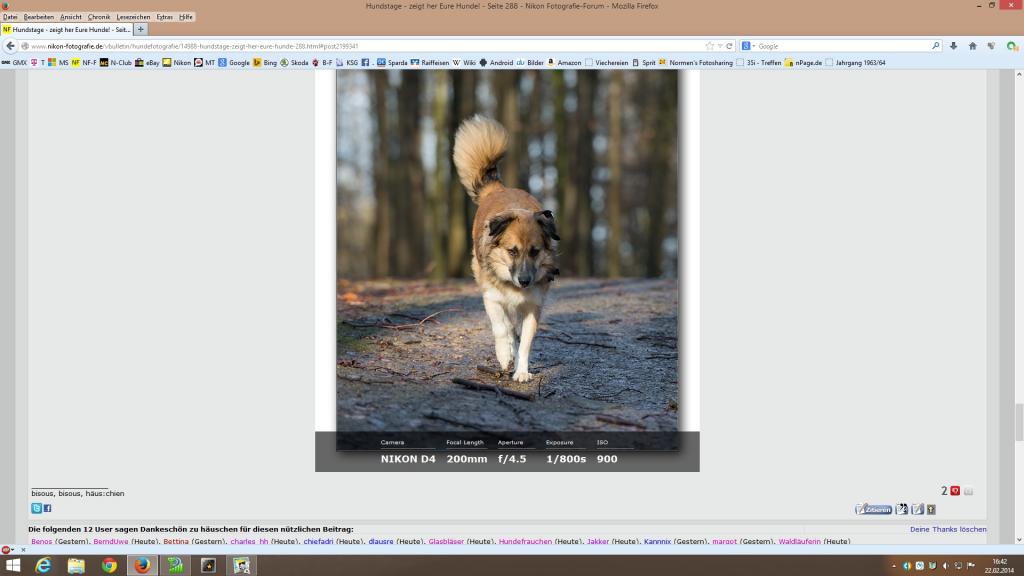Bookmark this page with the star icon

(x=710, y=46)
